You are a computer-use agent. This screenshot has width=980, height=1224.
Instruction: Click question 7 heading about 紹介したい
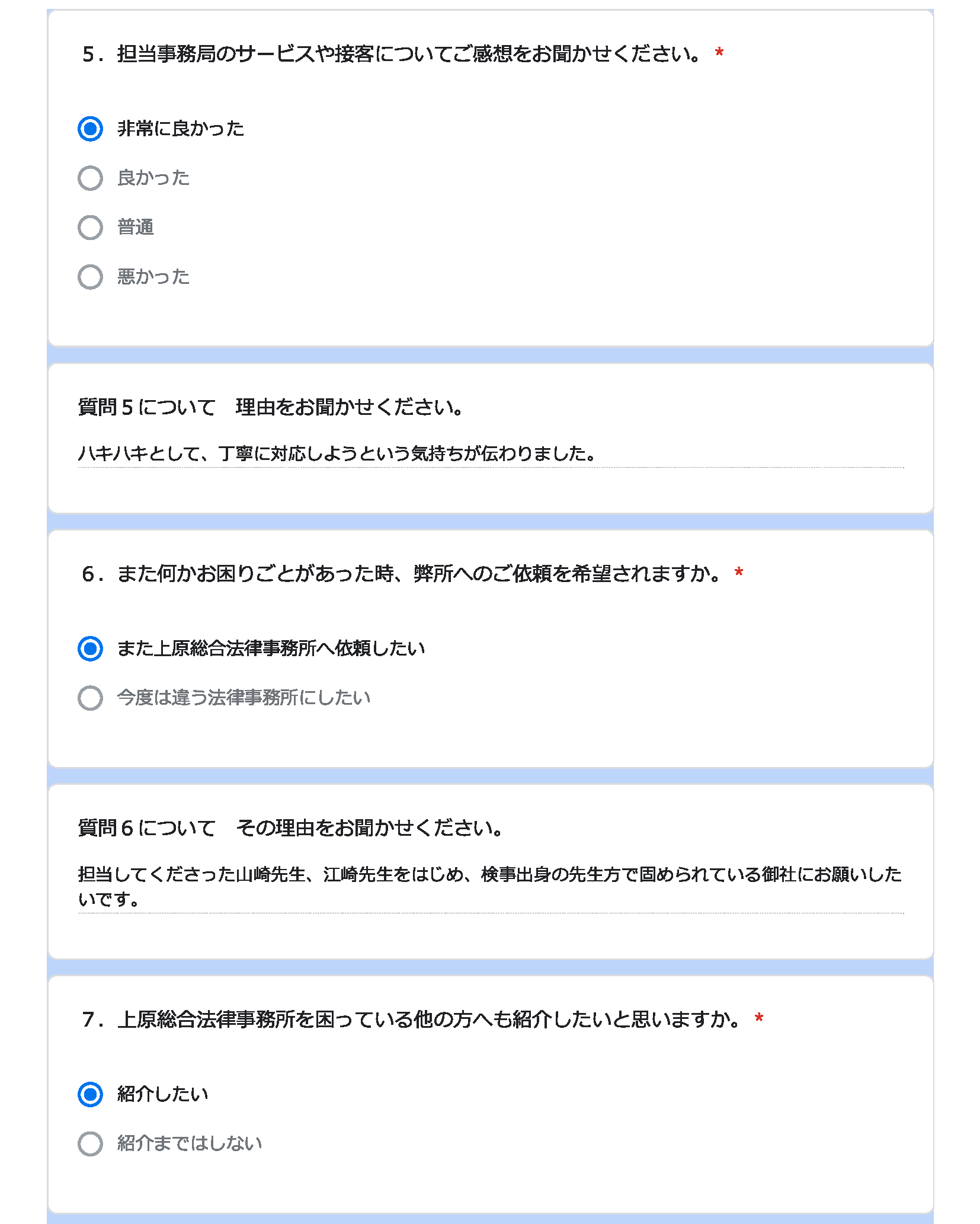point(422,1020)
